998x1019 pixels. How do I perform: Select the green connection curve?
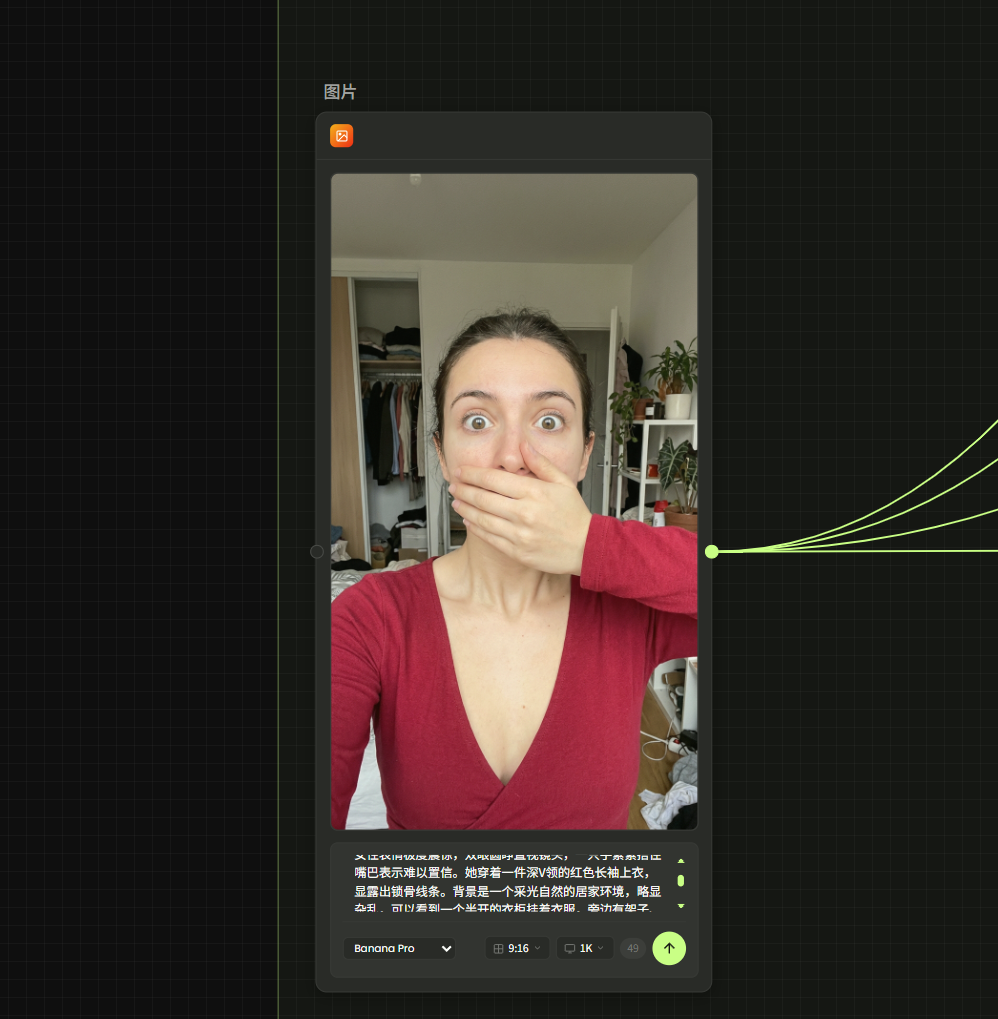pyautogui.click(x=900, y=510)
